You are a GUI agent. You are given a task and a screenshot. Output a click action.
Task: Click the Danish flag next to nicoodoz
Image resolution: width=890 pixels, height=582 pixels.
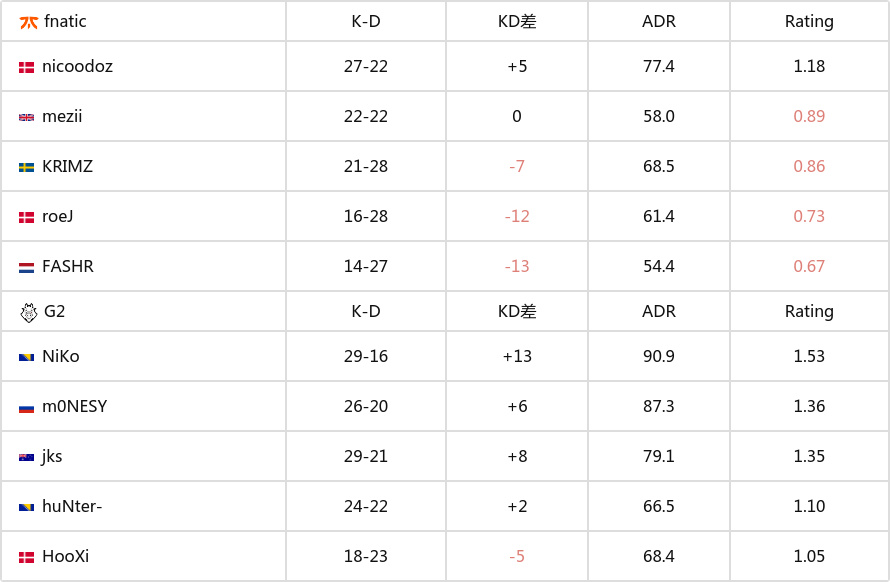[x=27, y=68]
